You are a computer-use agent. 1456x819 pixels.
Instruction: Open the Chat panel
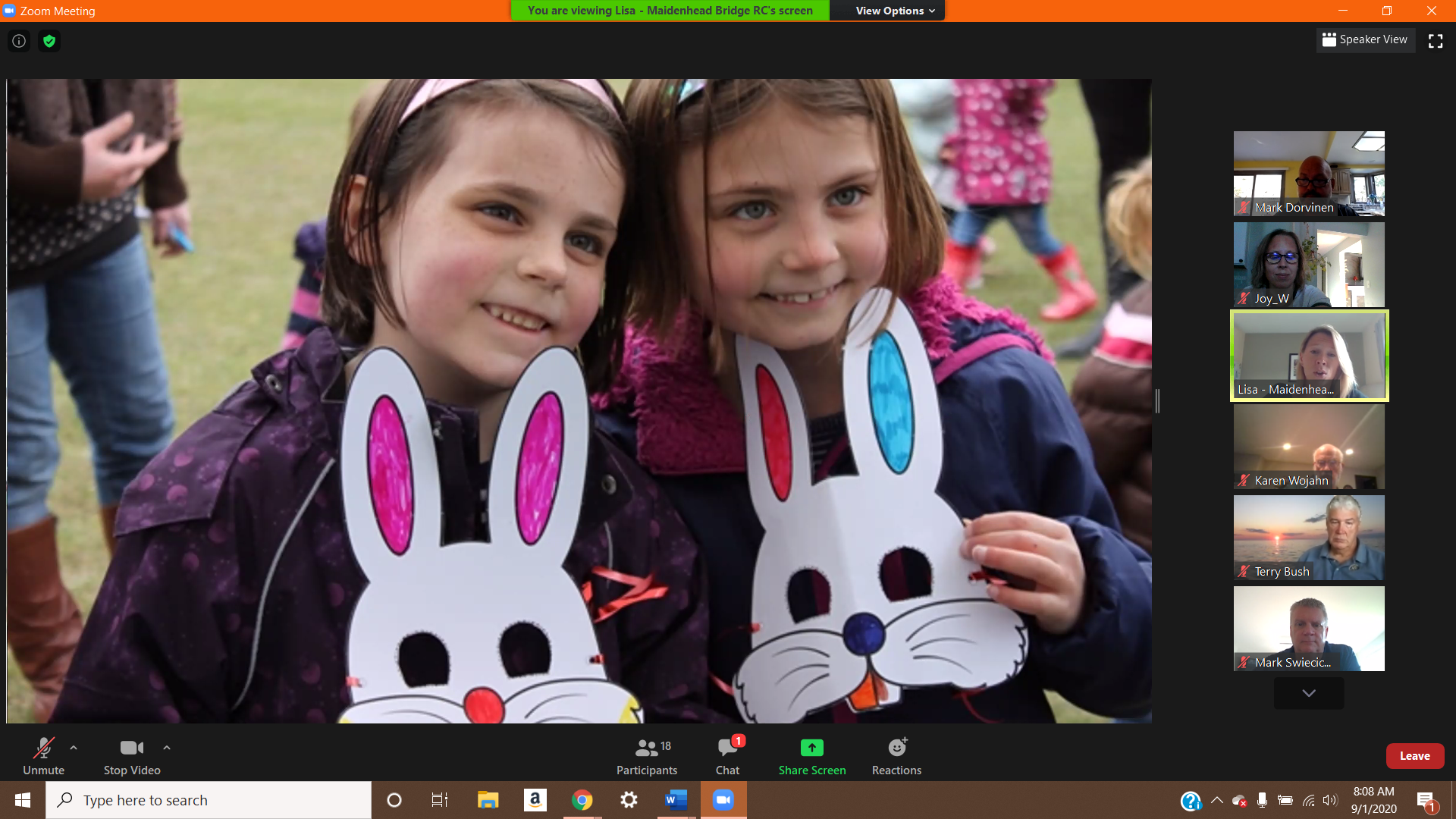click(x=727, y=756)
